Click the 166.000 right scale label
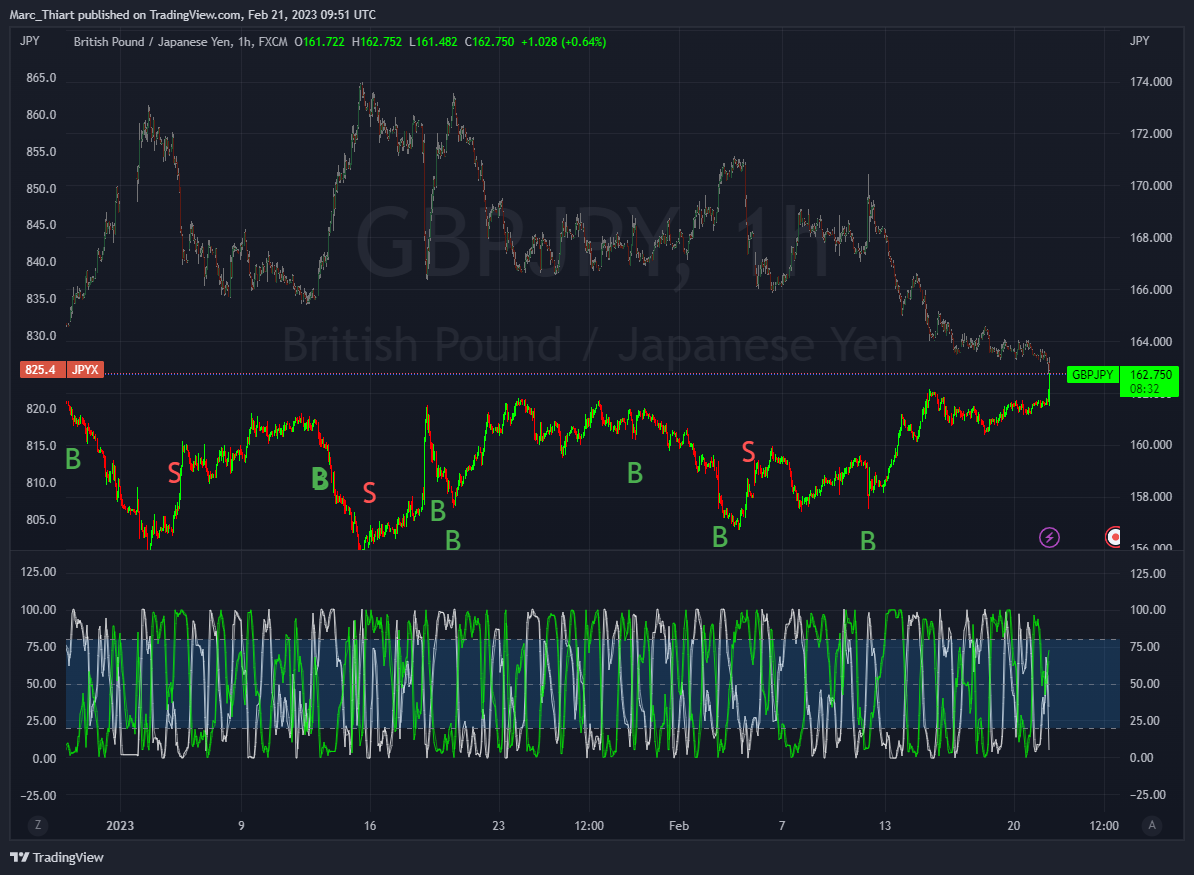 point(1151,290)
